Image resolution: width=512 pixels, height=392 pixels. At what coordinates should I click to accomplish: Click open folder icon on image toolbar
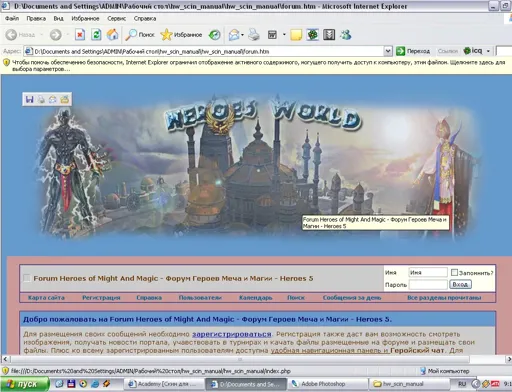point(64,99)
